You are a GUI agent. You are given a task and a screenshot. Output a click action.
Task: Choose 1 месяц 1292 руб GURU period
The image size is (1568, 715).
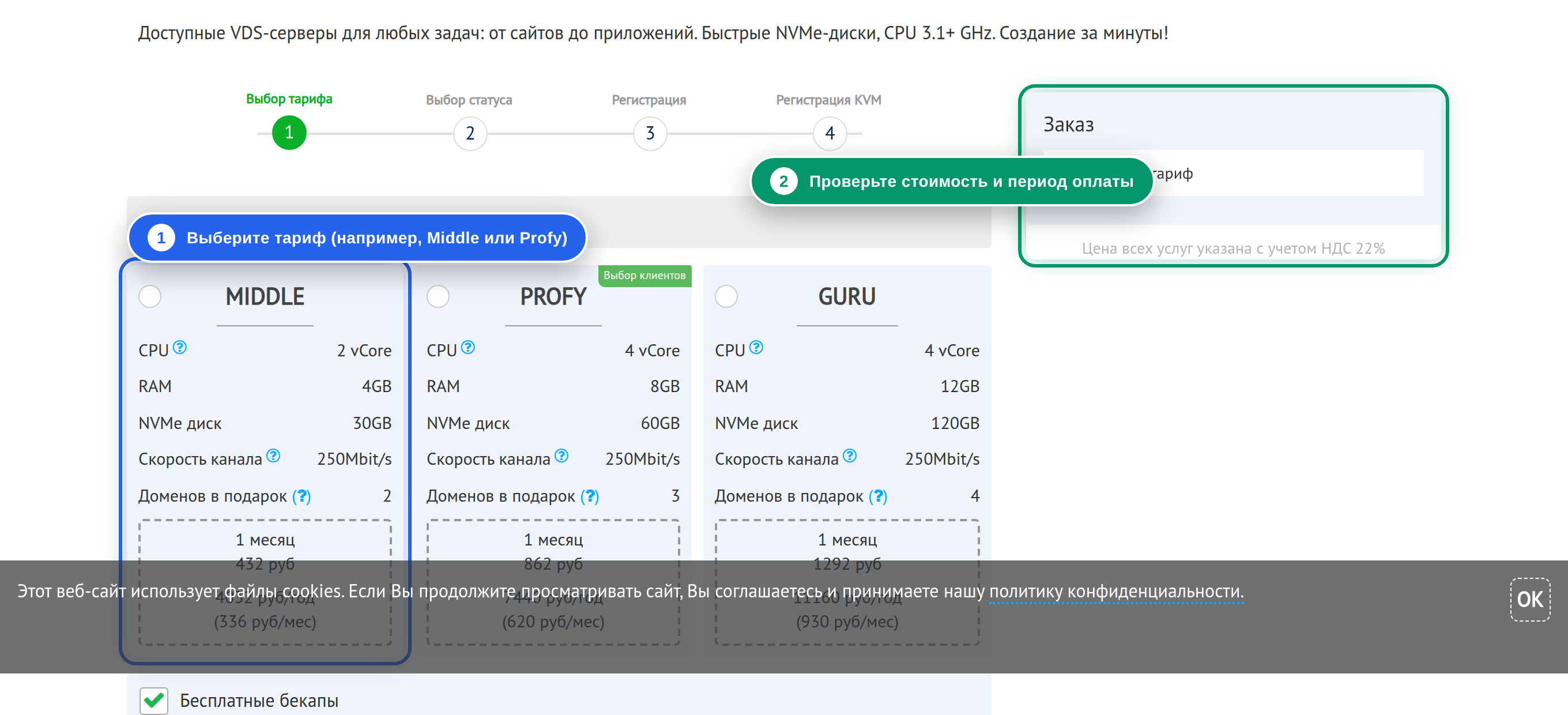(x=847, y=552)
